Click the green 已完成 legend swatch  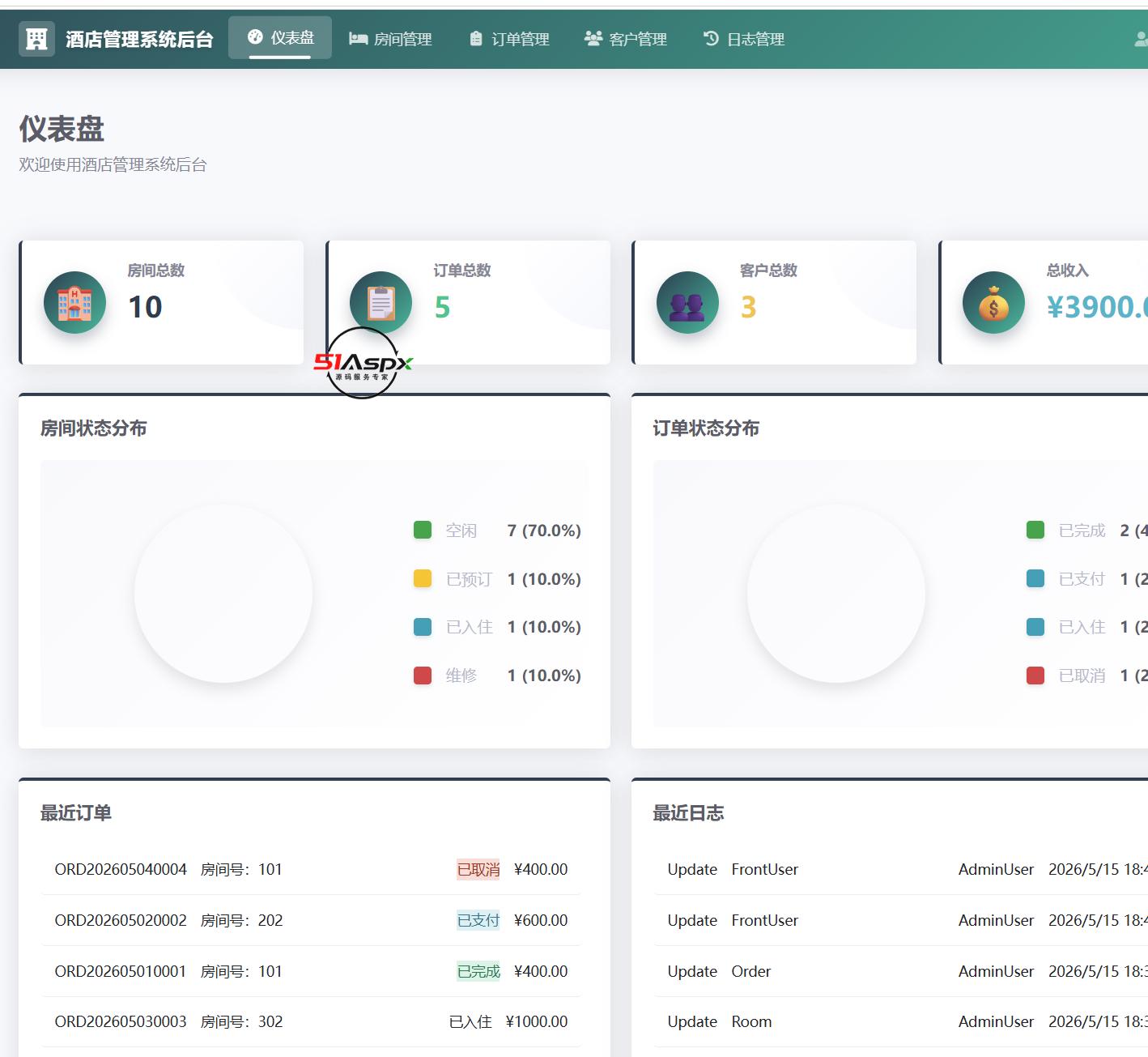(1035, 531)
